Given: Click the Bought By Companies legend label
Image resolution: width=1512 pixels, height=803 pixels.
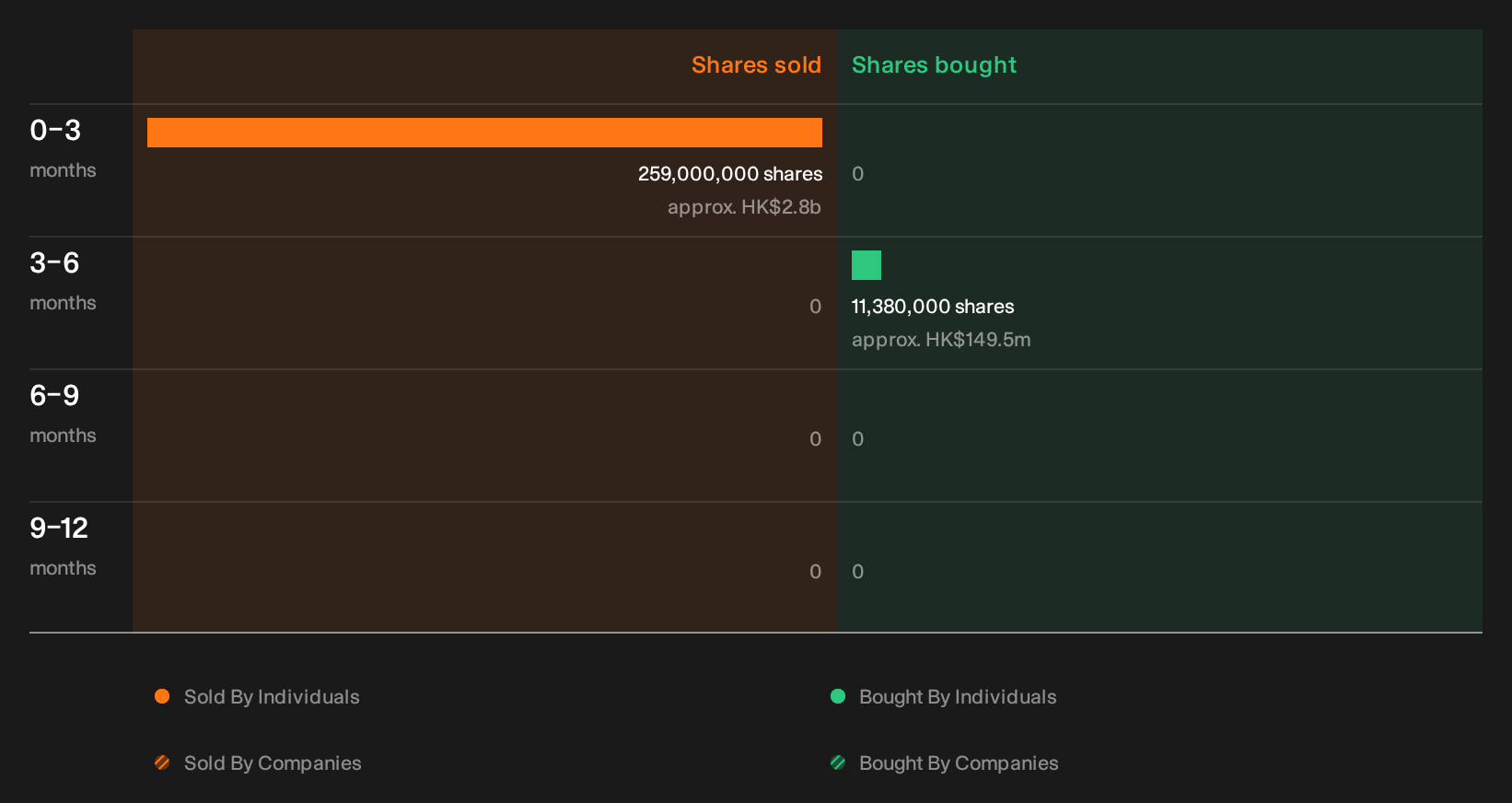Looking at the screenshot, I should [x=959, y=763].
